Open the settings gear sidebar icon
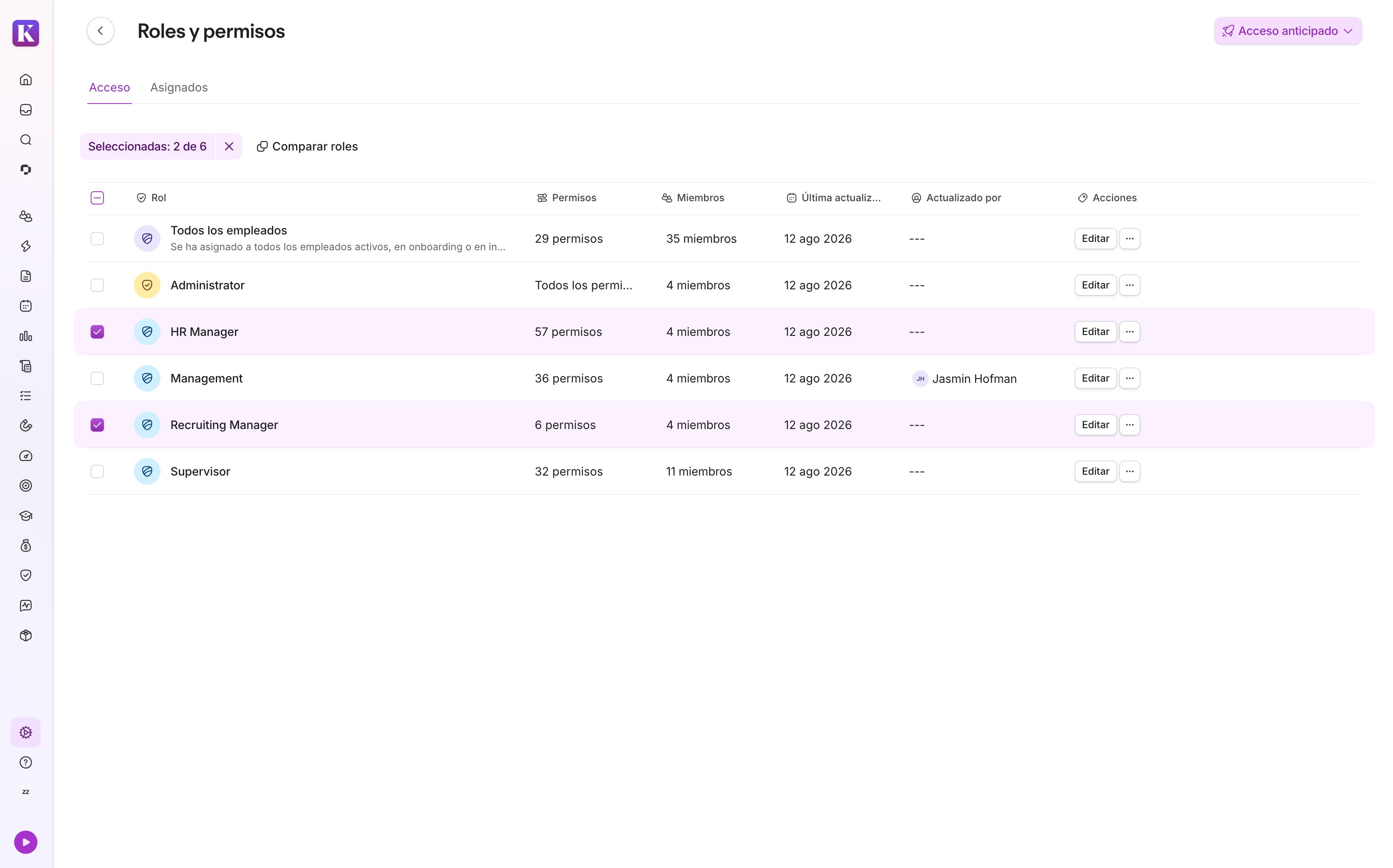Screen dimensions: 1393x868 (26, 732)
